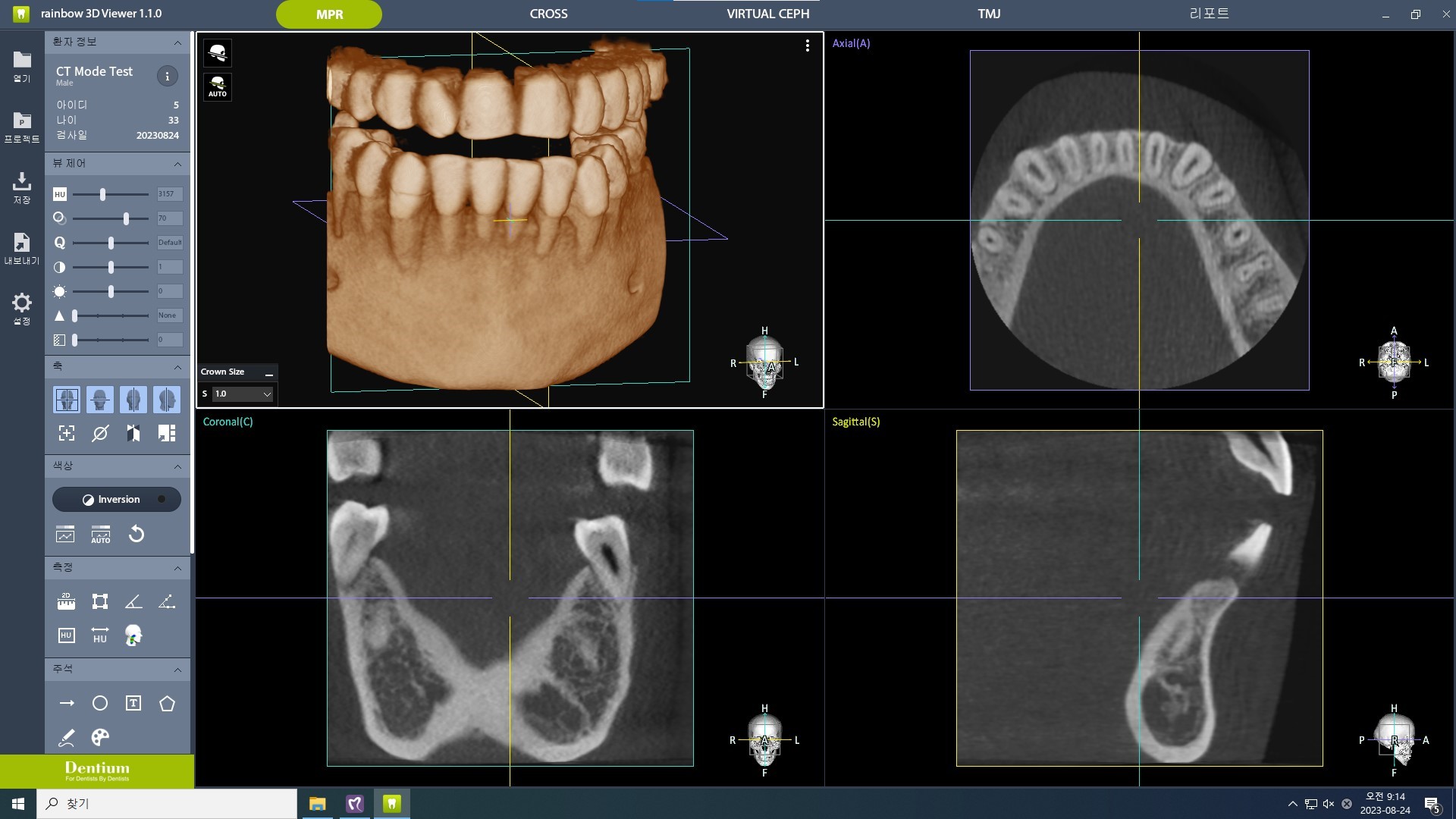The image size is (1456, 819).
Task: Open the color palette annotation tool
Action: point(99,736)
